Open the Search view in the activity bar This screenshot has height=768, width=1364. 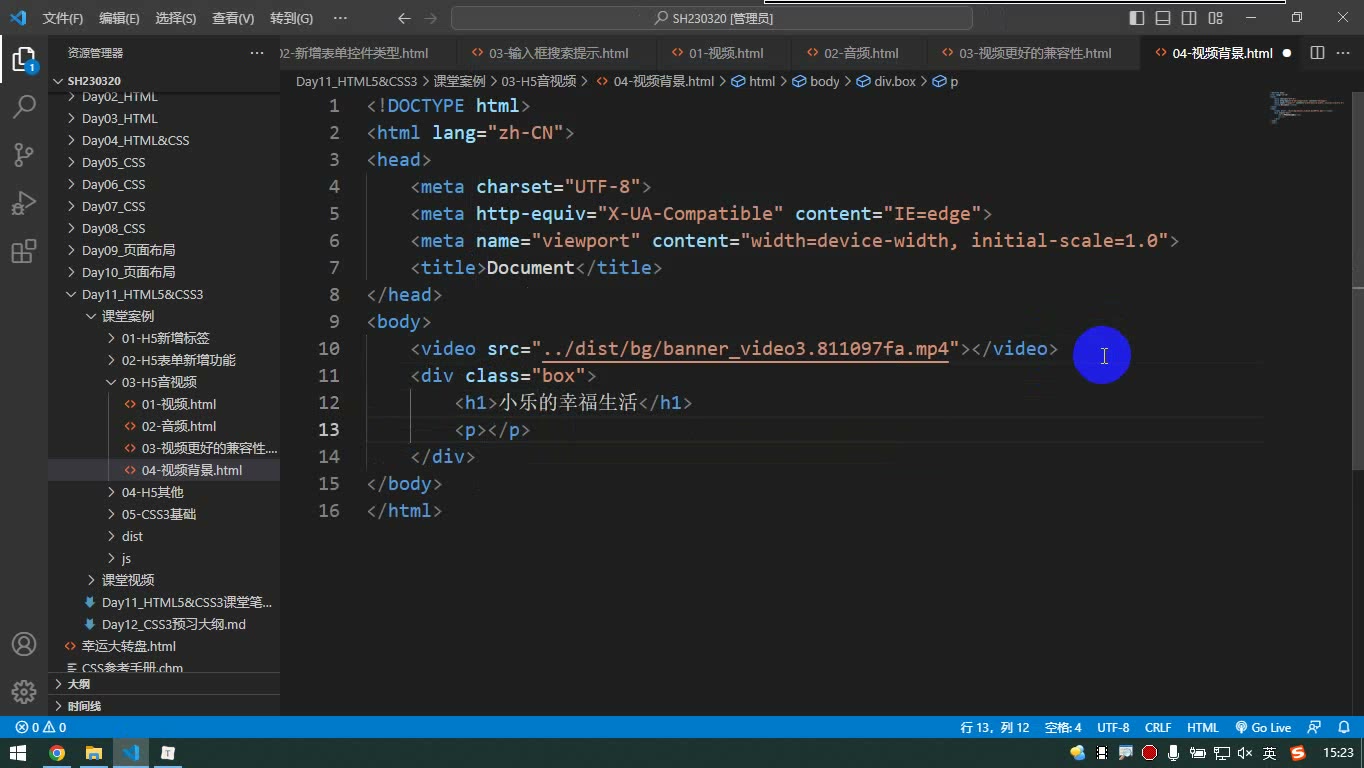tap(24, 106)
